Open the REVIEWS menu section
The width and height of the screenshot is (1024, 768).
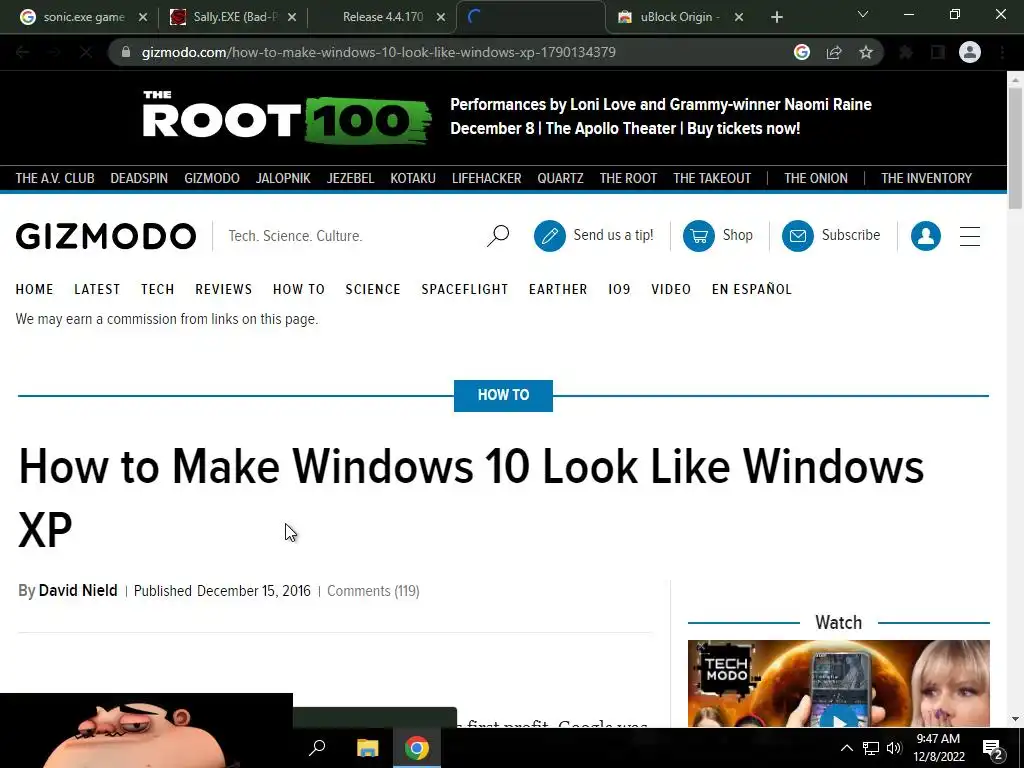pyautogui.click(x=223, y=289)
